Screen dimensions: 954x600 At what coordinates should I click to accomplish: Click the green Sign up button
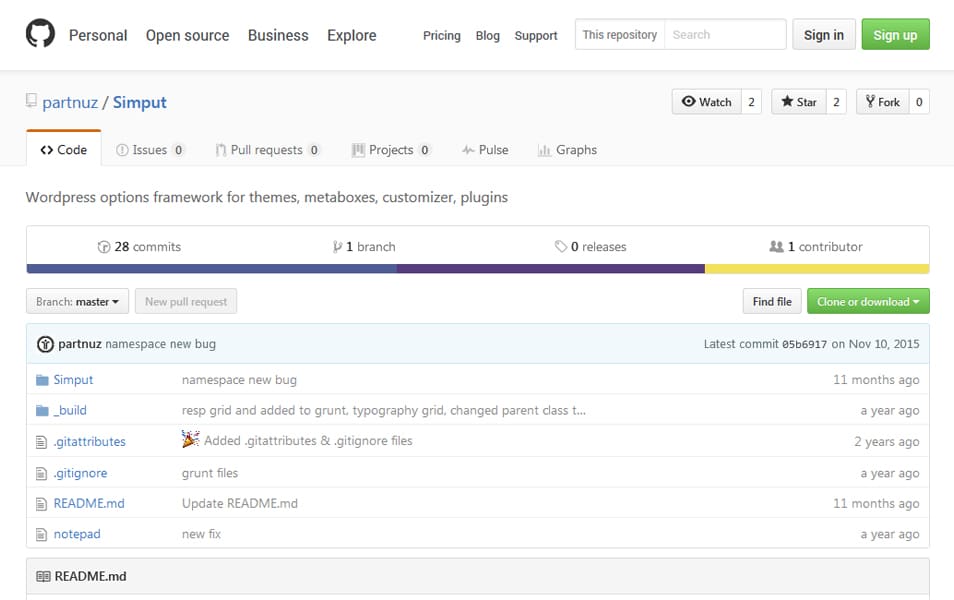(896, 35)
